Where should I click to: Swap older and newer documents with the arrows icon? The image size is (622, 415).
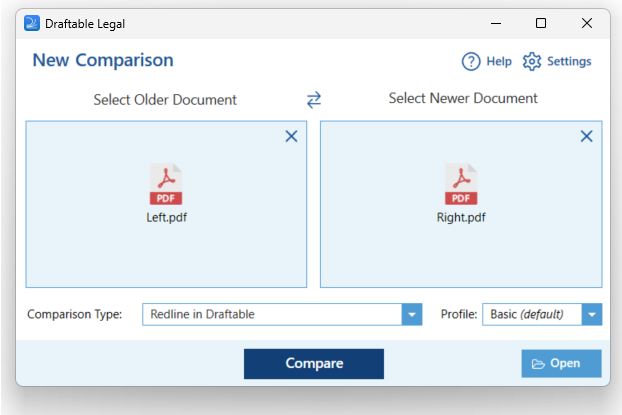tap(314, 100)
